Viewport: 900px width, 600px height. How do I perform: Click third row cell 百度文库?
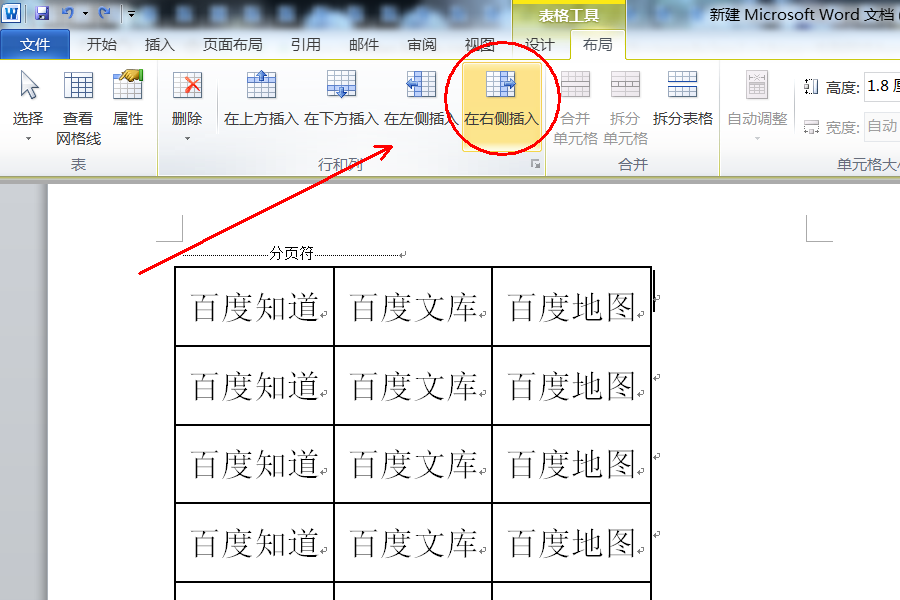(413, 464)
